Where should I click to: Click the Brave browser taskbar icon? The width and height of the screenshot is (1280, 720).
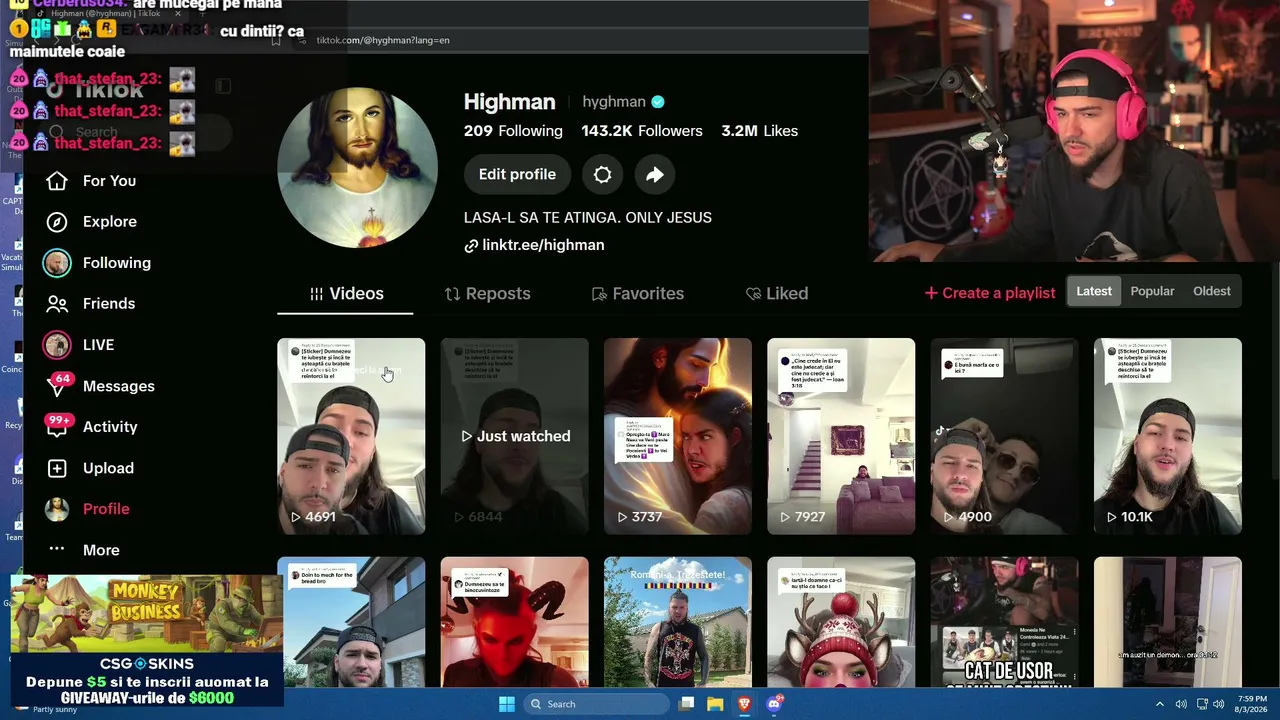[x=744, y=704]
